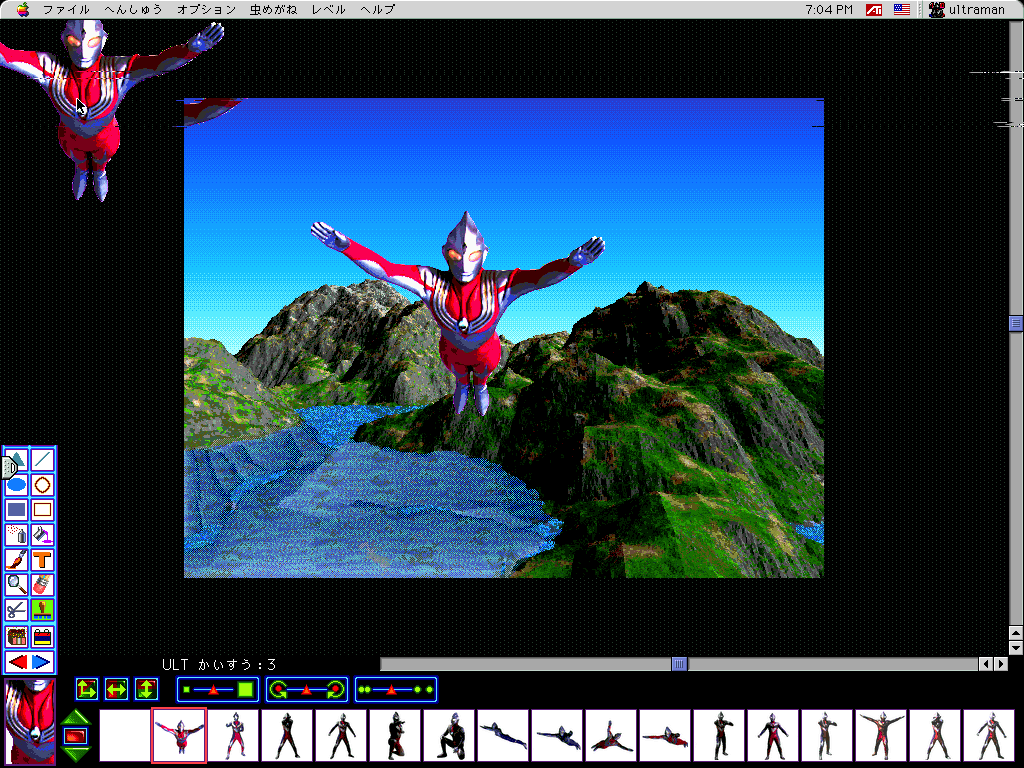
Task: Click the vertical scrollbar thumb
Action: point(1016,323)
